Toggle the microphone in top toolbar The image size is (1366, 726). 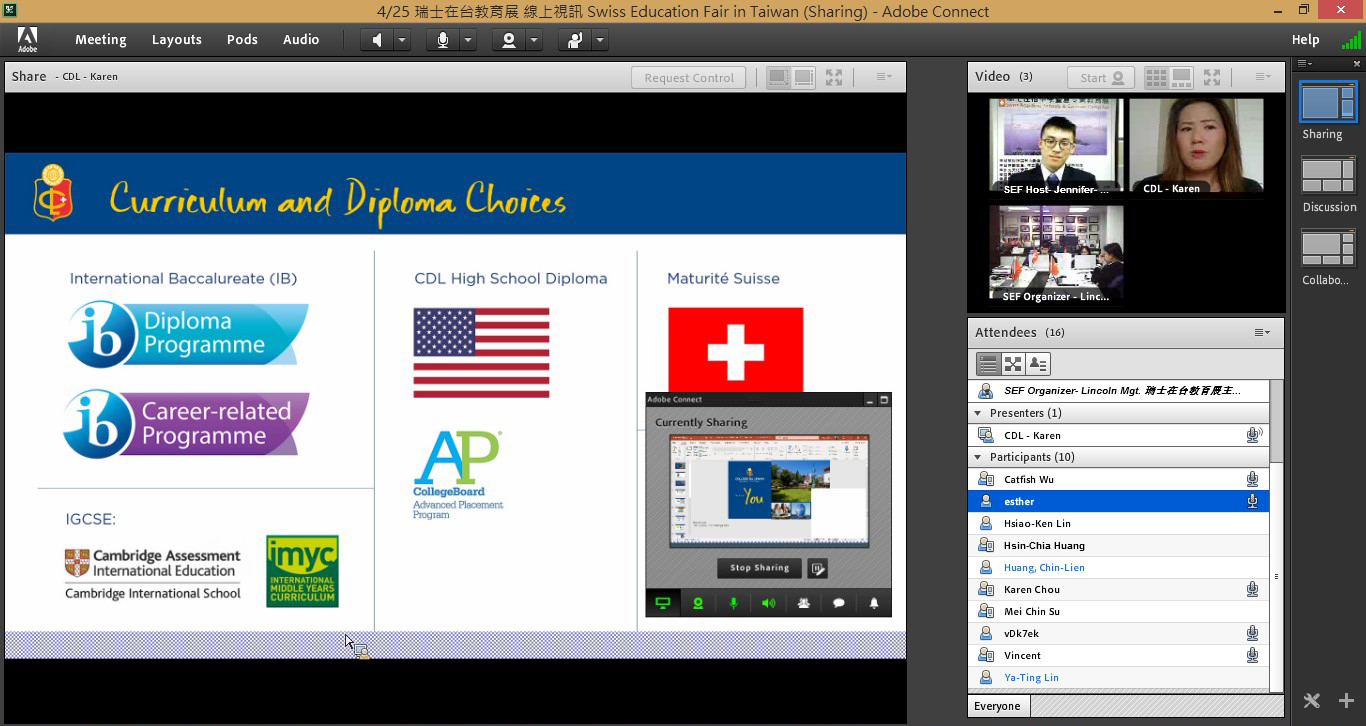pyautogui.click(x=443, y=40)
